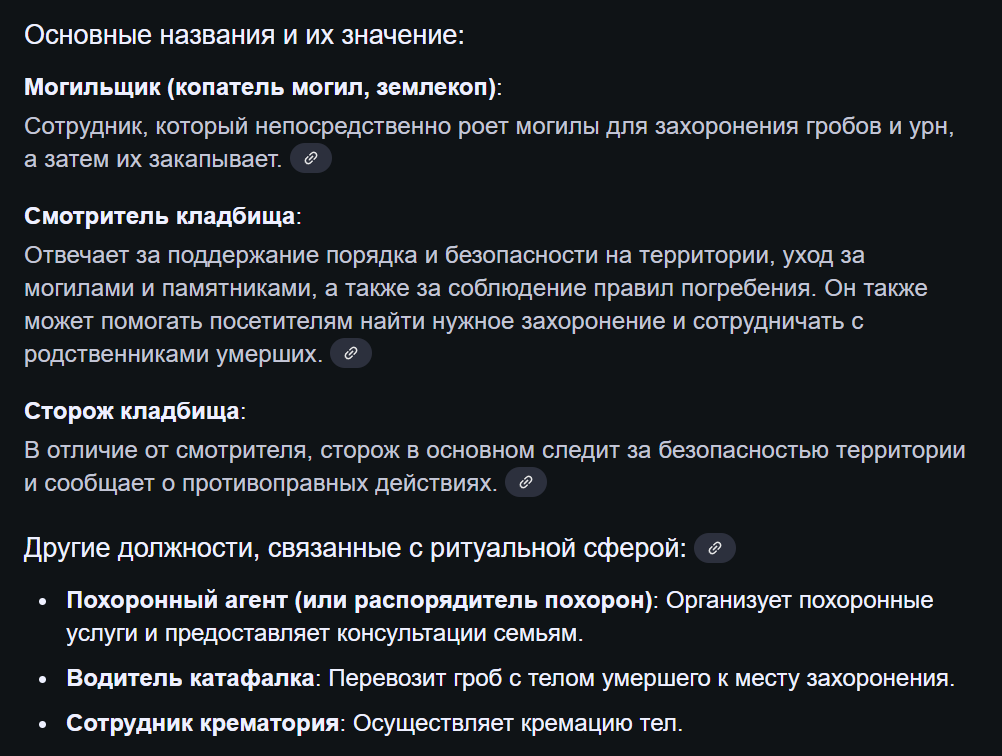Click the text «Организует похоронные услуги»
This screenshot has height=756, width=1002.
[x=800, y=601]
